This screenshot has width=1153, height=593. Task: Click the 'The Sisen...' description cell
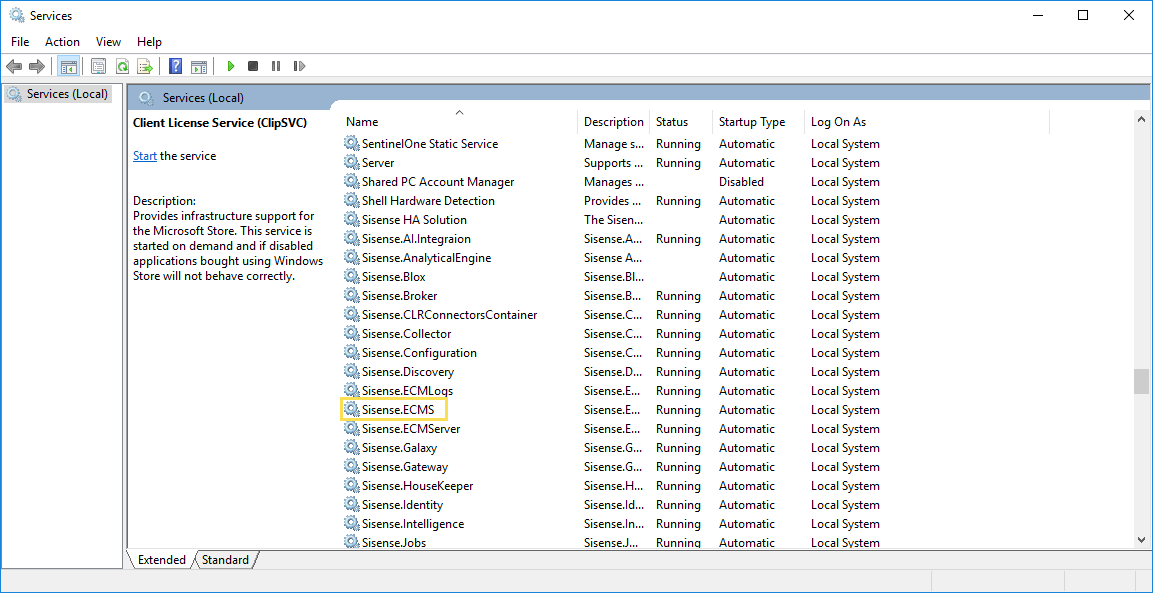(x=613, y=219)
